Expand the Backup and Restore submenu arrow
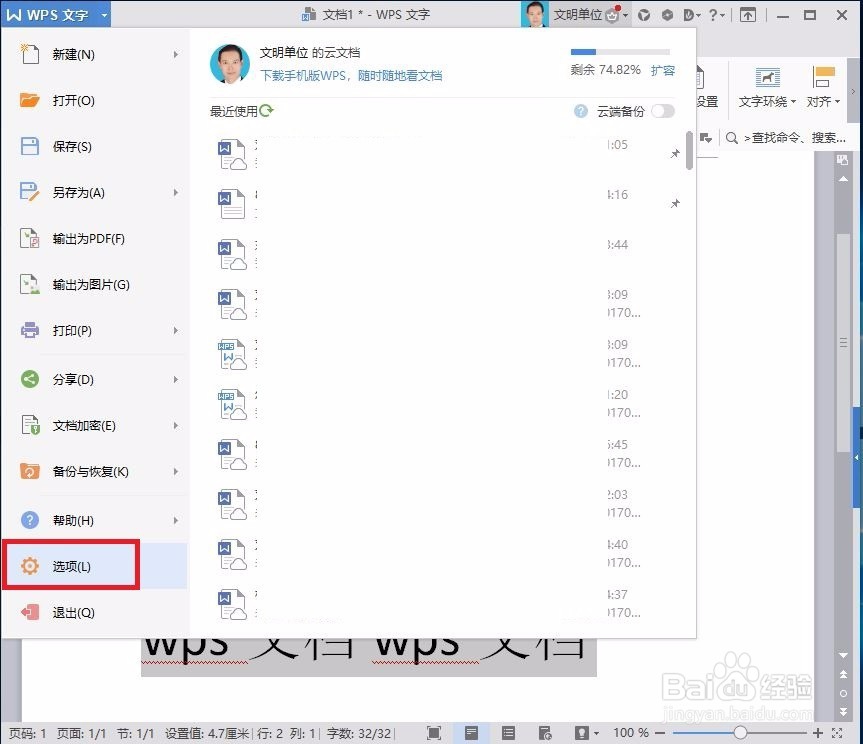This screenshot has width=863, height=744. pos(176,472)
